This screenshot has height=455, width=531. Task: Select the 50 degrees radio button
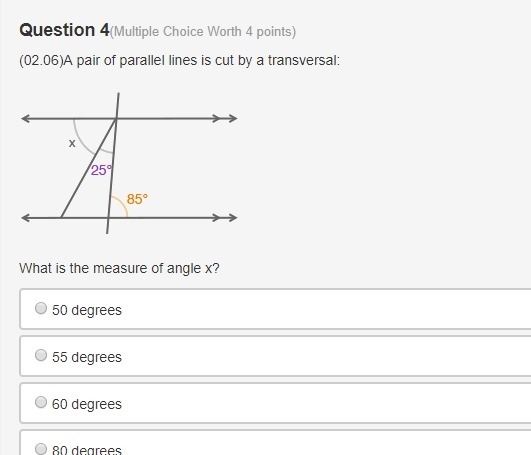[x=41, y=308]
